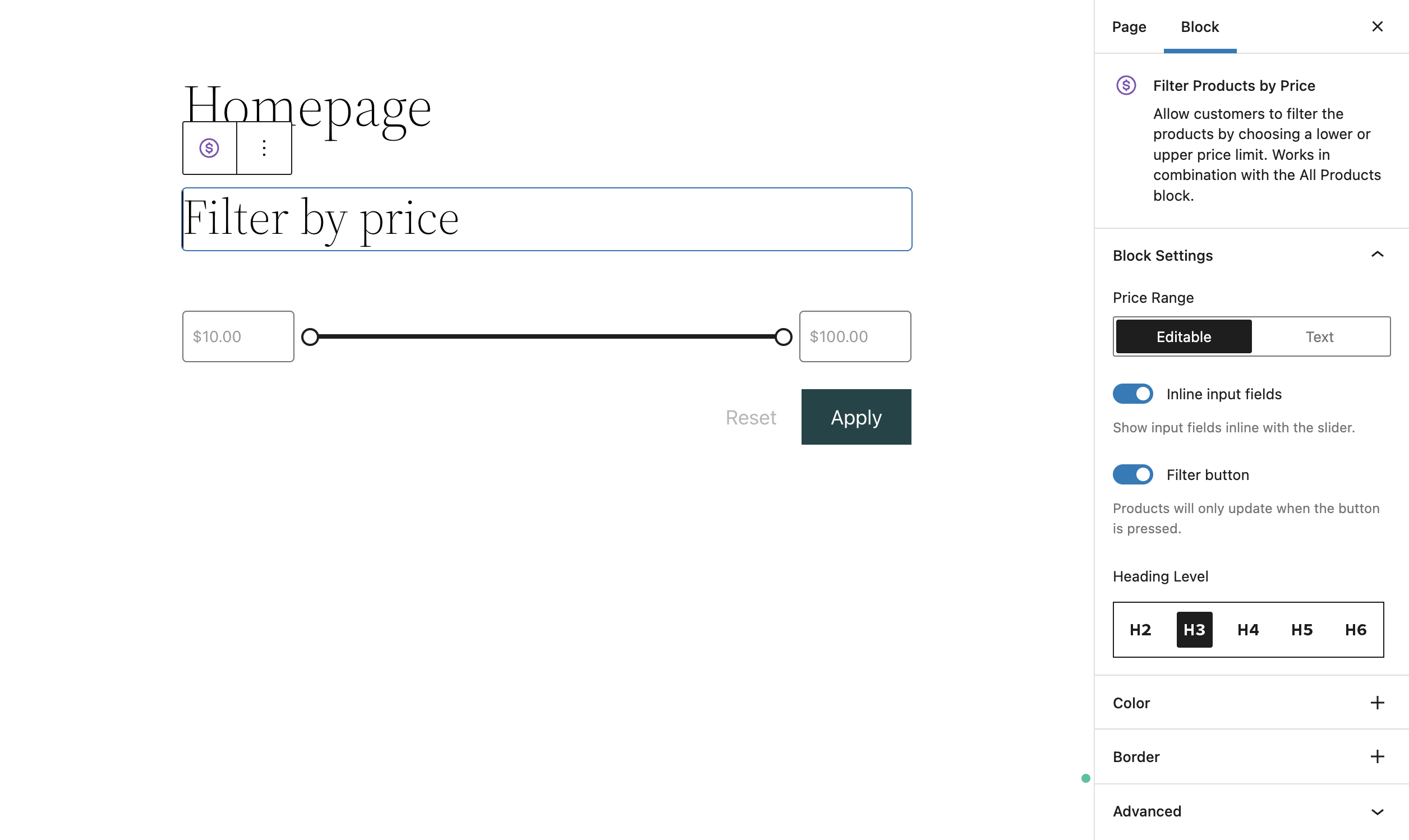The height and width of the screenshot is (840, 1409).
Task: Expand the Border panel options
Action: 1377,756
